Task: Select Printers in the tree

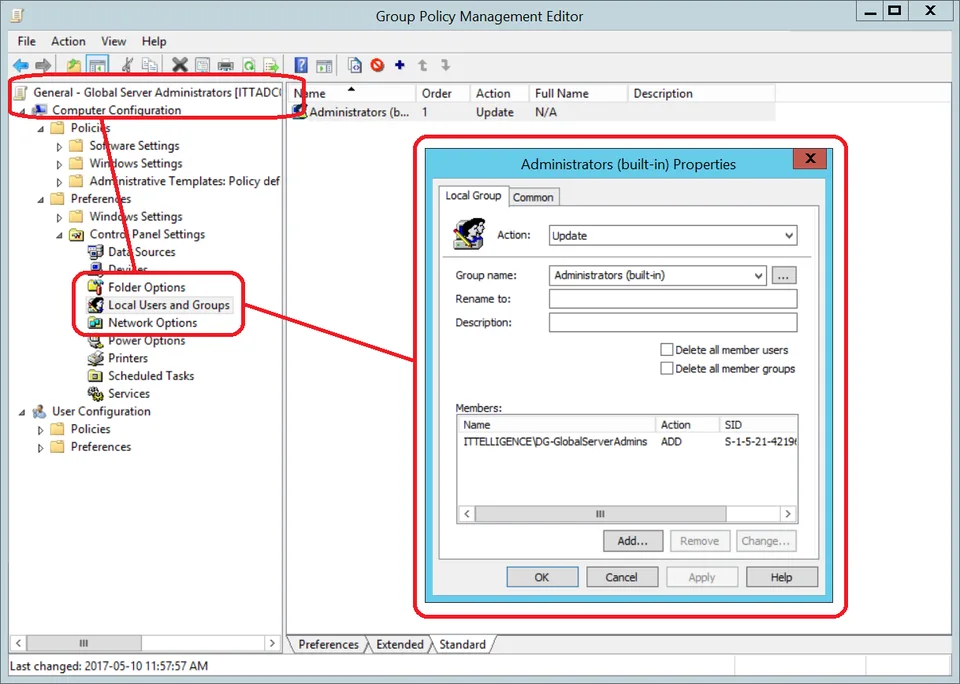Action: [x=128, y=358]
